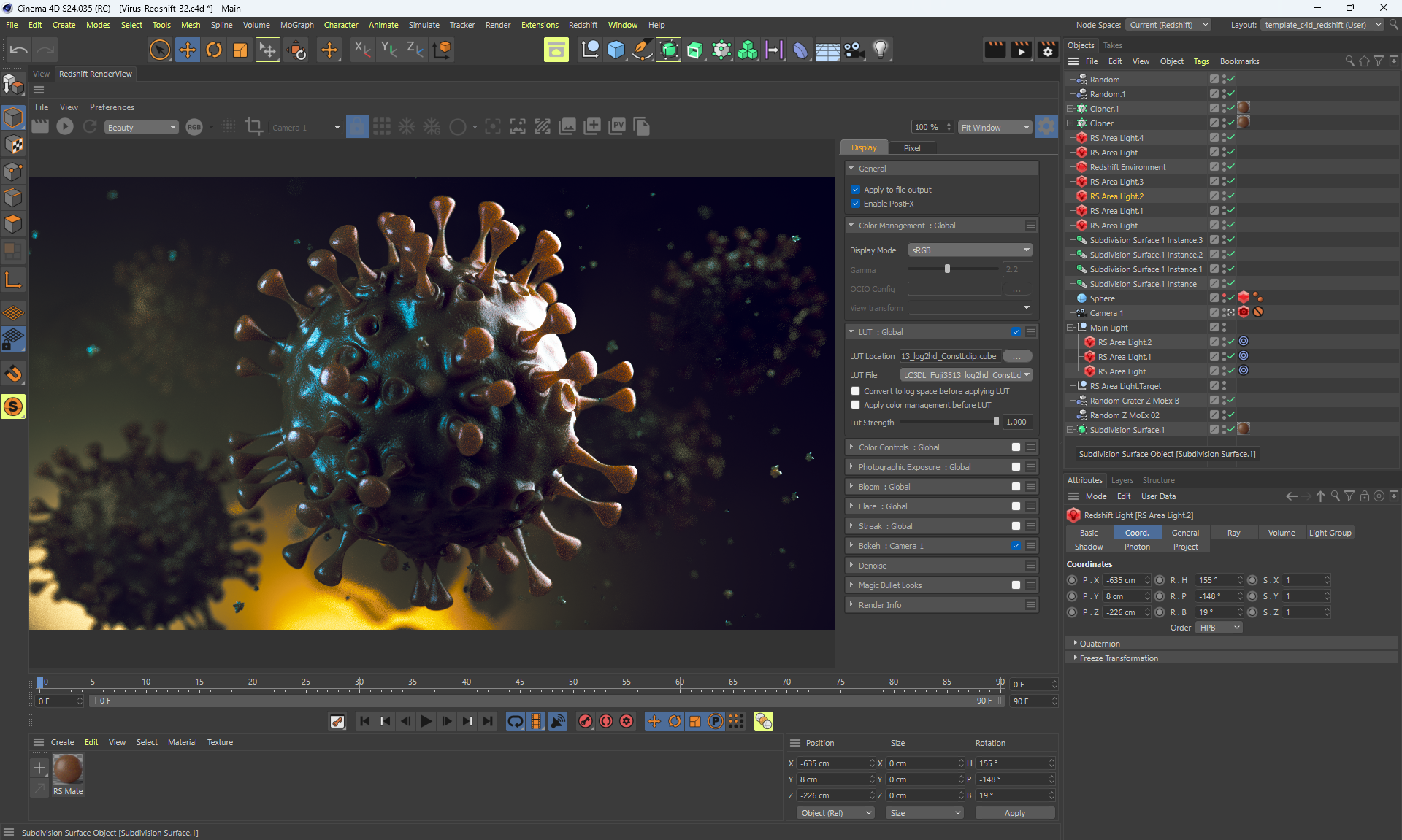Switch to the Pixel tab
1402x840 pixels.
(912, 147)
